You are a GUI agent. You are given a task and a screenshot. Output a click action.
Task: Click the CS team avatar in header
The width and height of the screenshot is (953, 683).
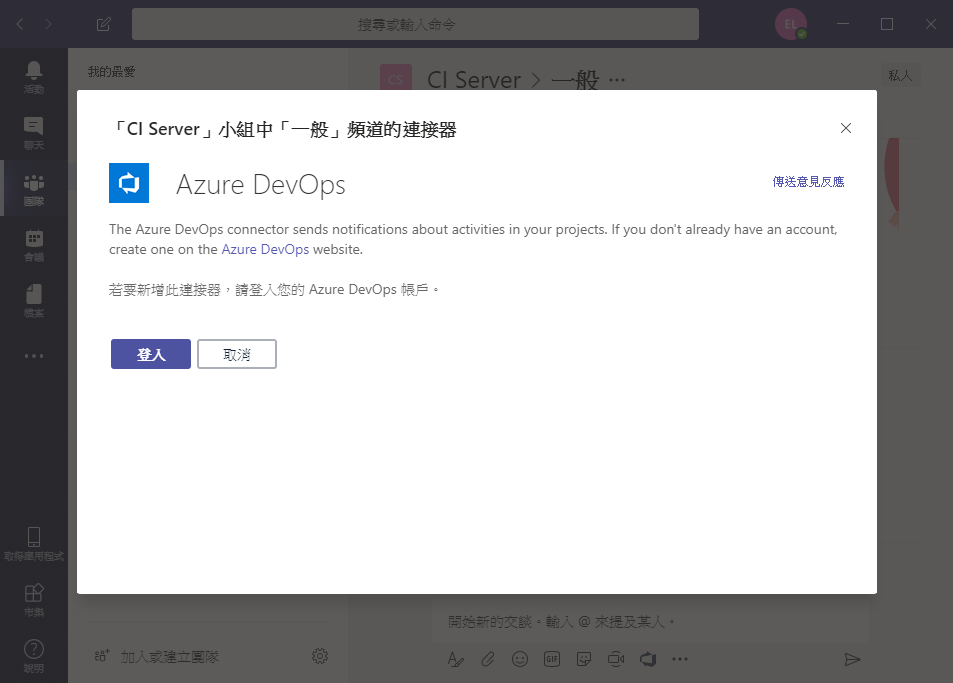click(396, 79)
